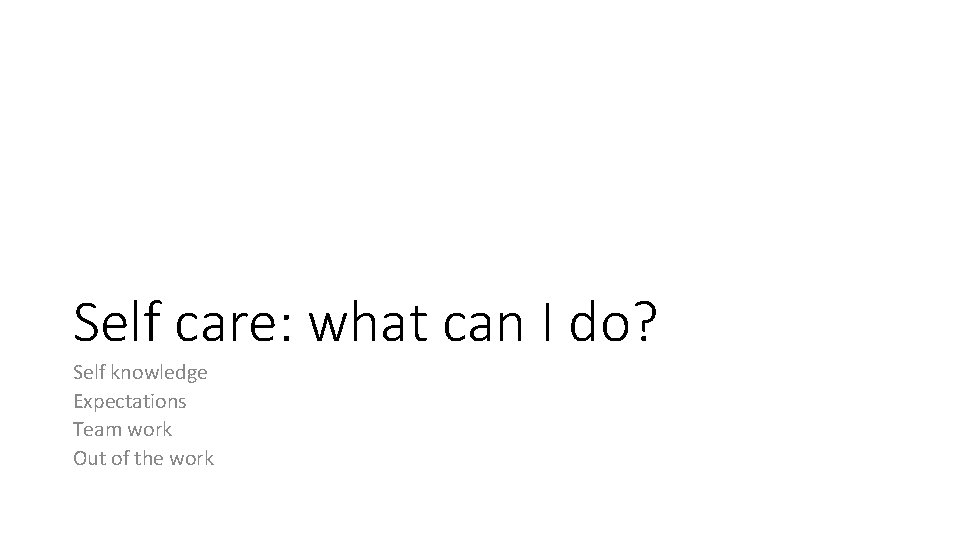
Task: Click the word "Self" in the slide title
Action: 109,323
